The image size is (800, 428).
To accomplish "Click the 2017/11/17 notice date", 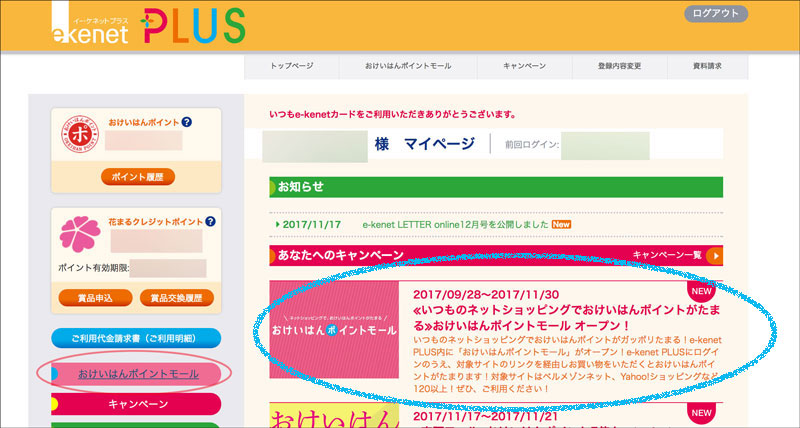I will 312,224.
